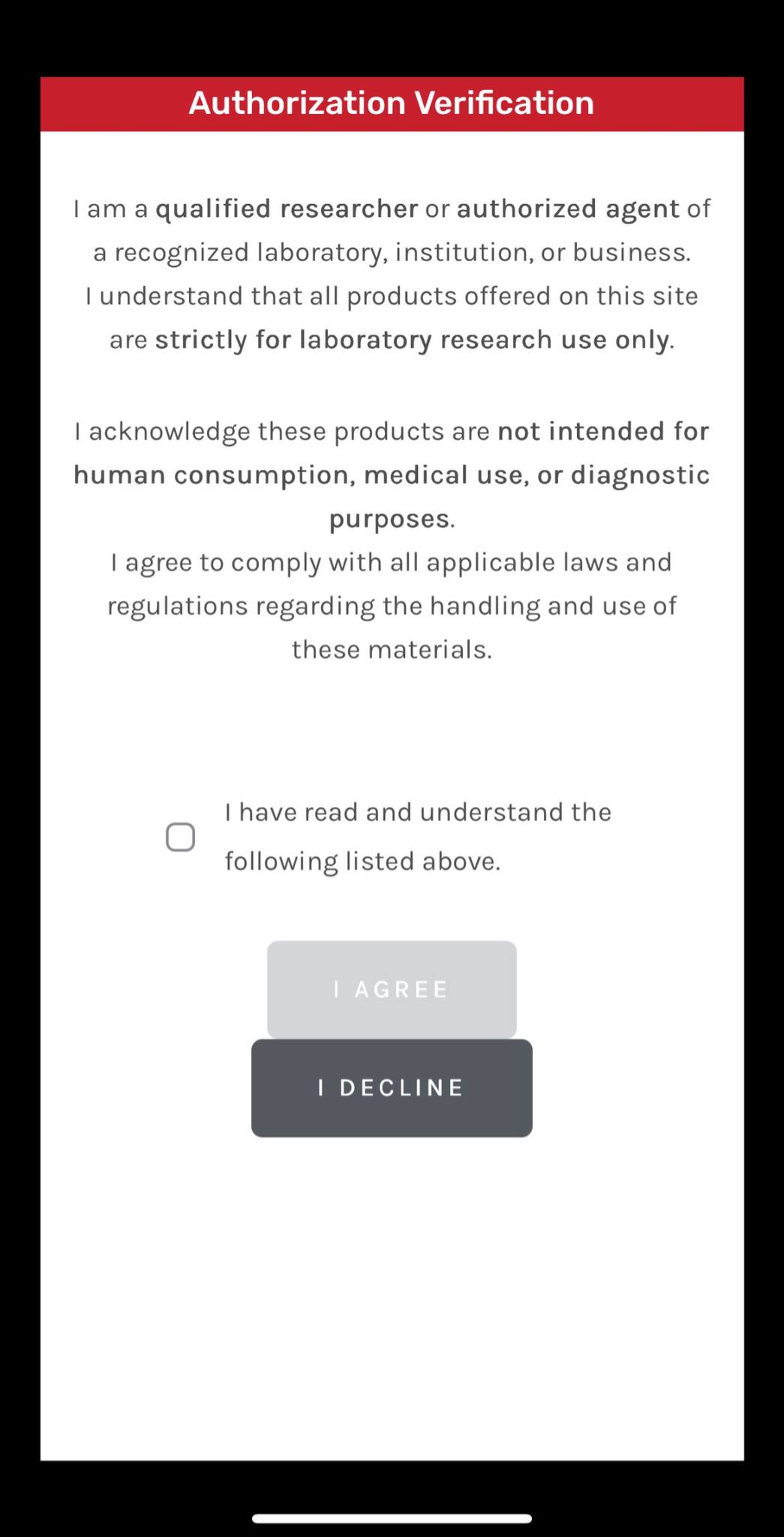Tap the 'I acknowledge these products are' text
The image size is (784, 1537).
point(282,432)
